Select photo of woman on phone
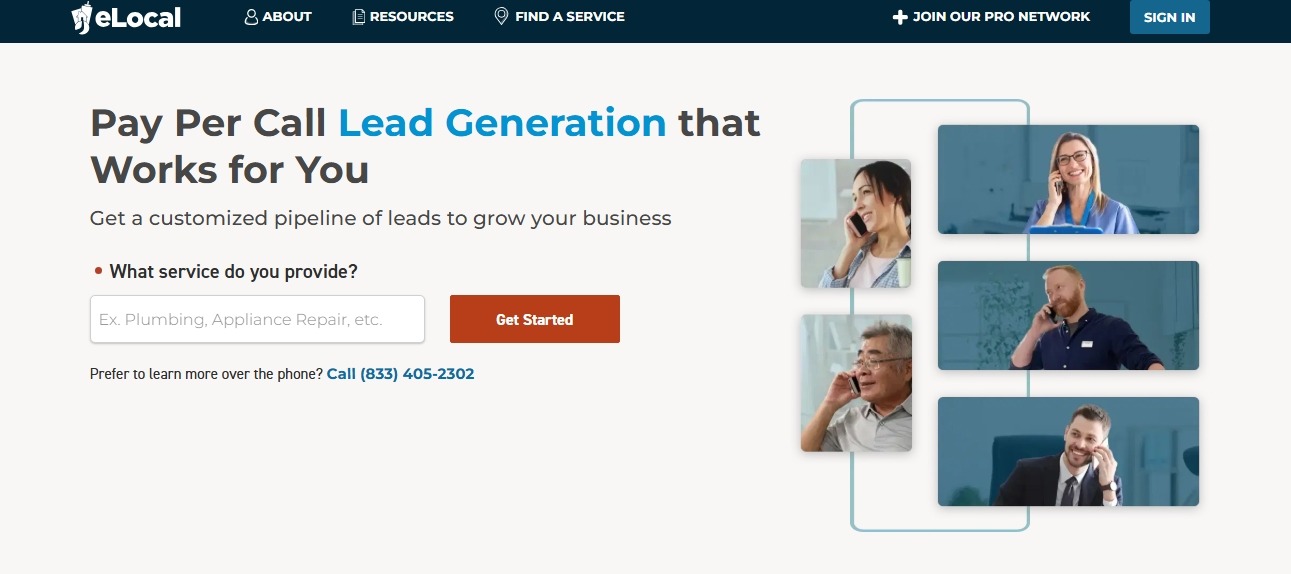The height and width of the screenshot is (574, 1291). 856,223
